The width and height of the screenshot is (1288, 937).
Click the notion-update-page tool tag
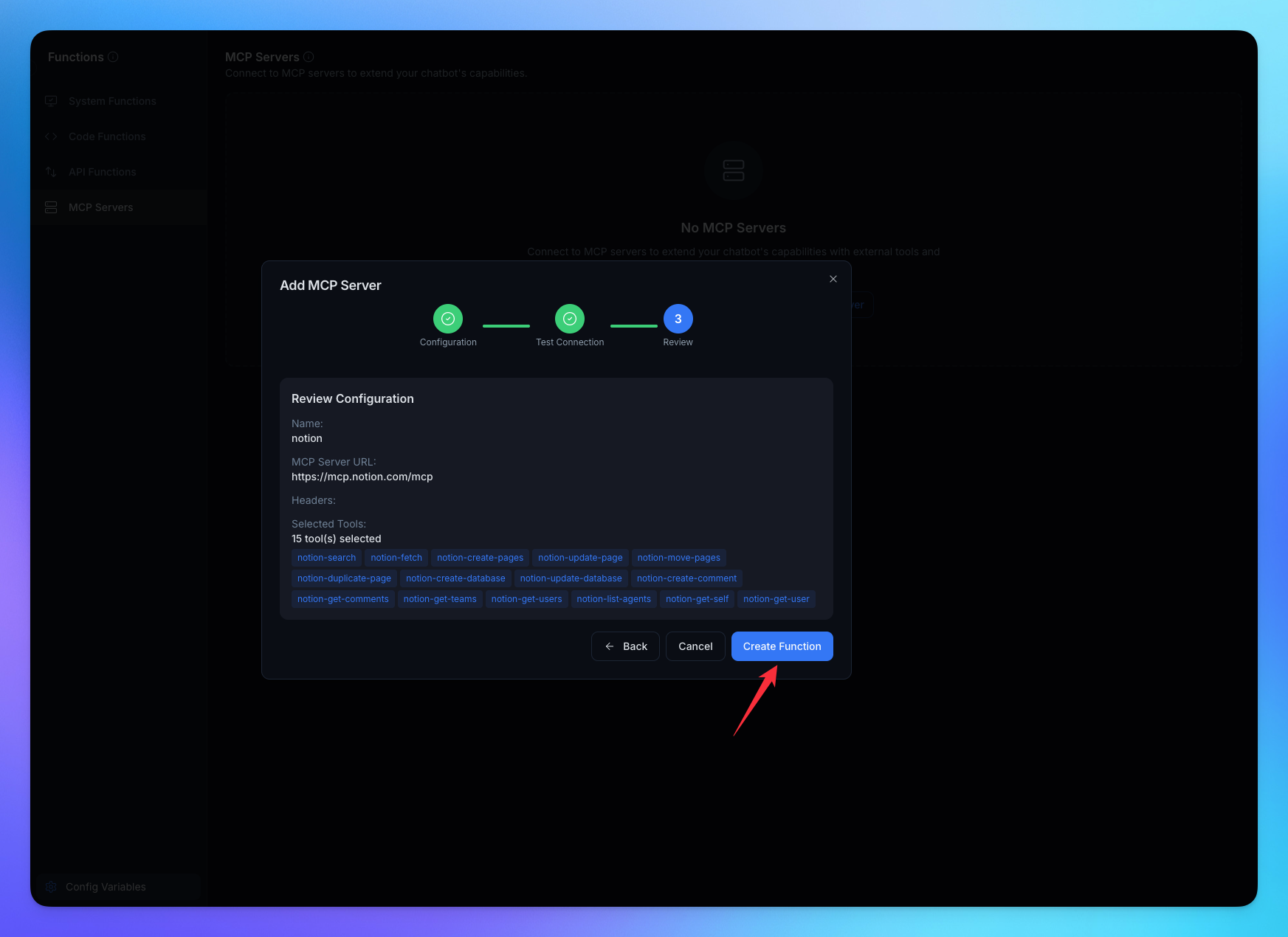(580, 557)
